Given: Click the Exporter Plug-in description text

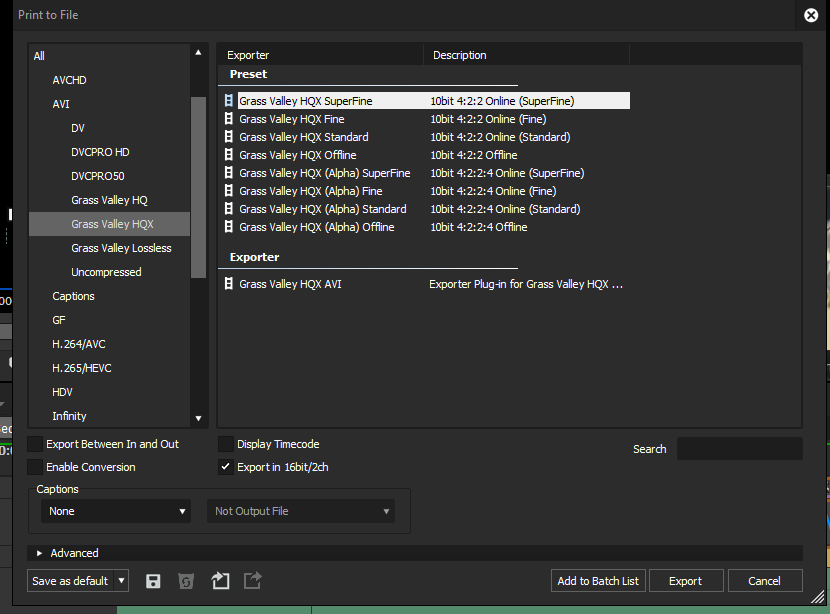Looking at the screenshot, I should (x=526, y=284).
